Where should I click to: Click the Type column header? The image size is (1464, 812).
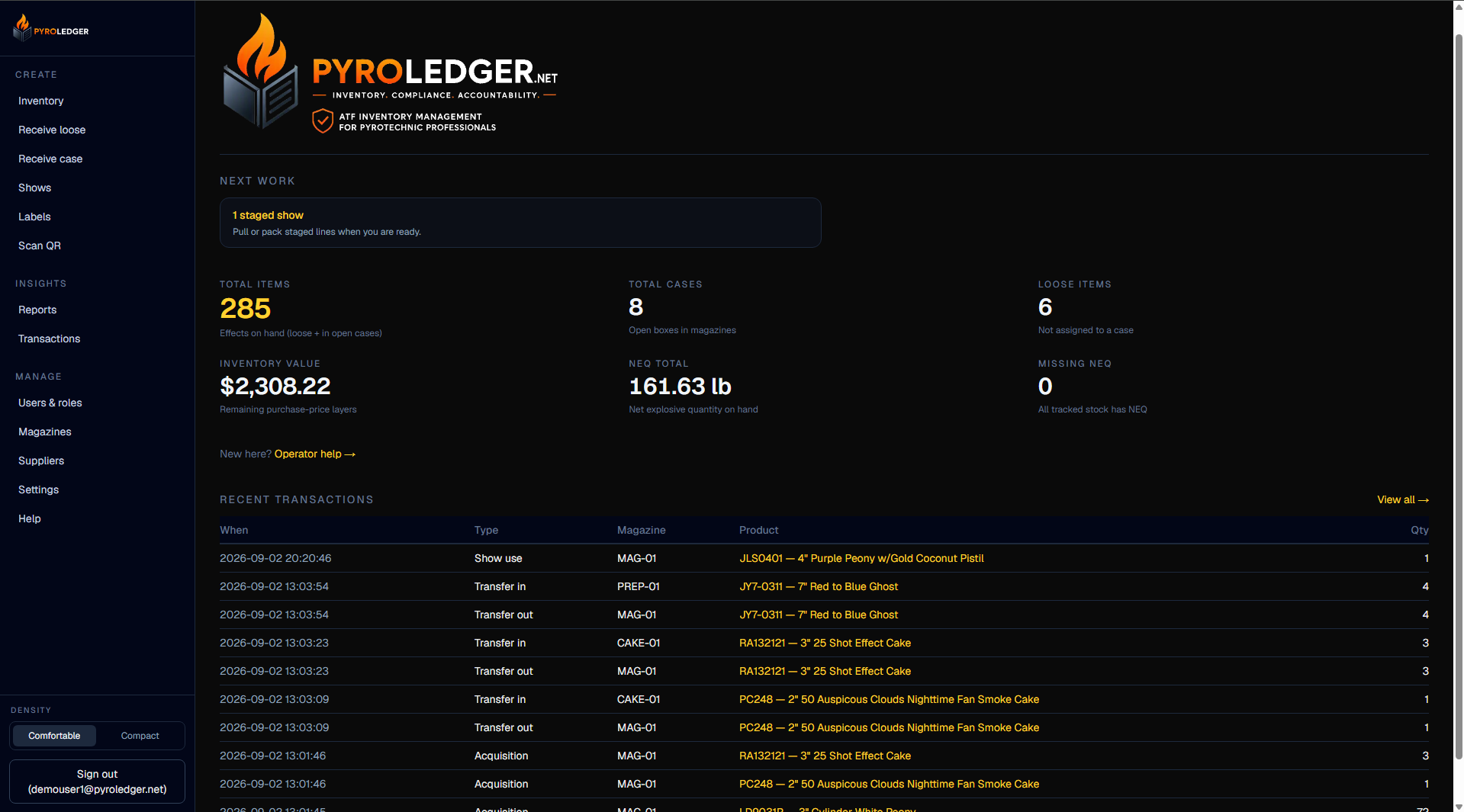pos(486,530)
